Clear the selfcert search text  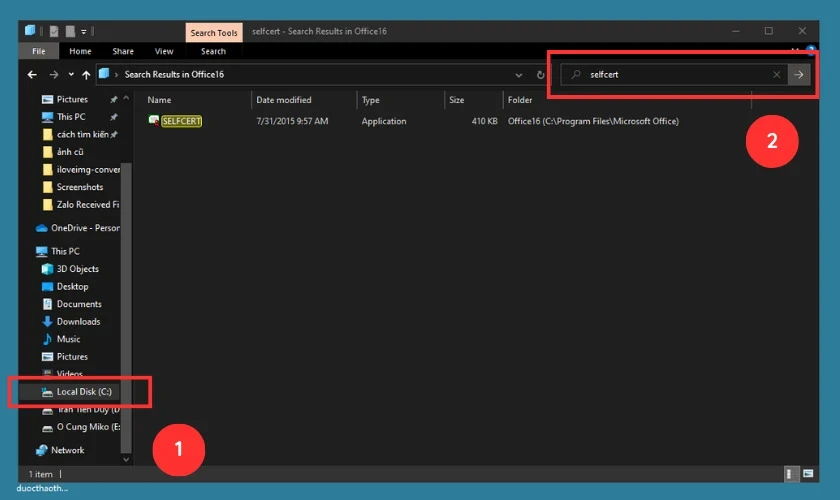[777, 75]
